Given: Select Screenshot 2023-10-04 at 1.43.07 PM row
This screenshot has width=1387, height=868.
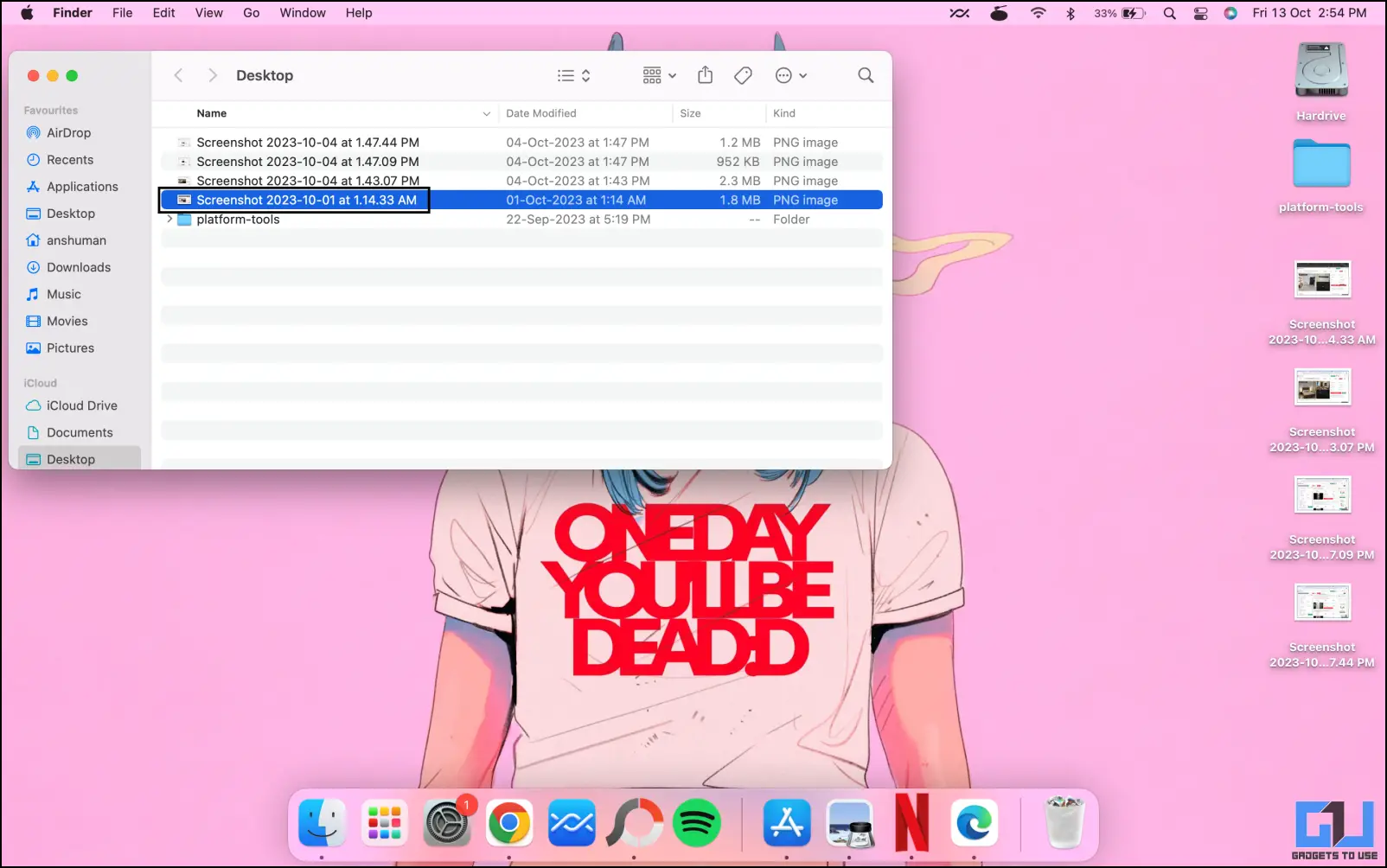Looking at the screenshot, I should pyautogui.click(x=521, y=181).
